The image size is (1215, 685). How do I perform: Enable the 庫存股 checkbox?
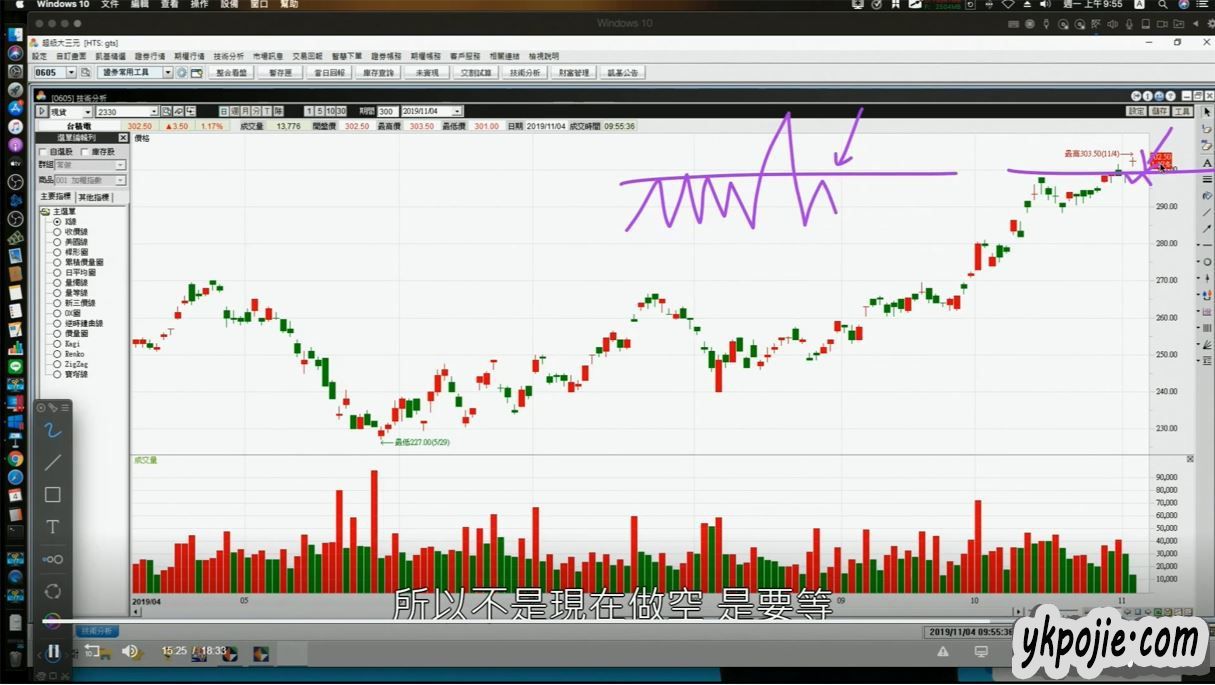[85, 152]
